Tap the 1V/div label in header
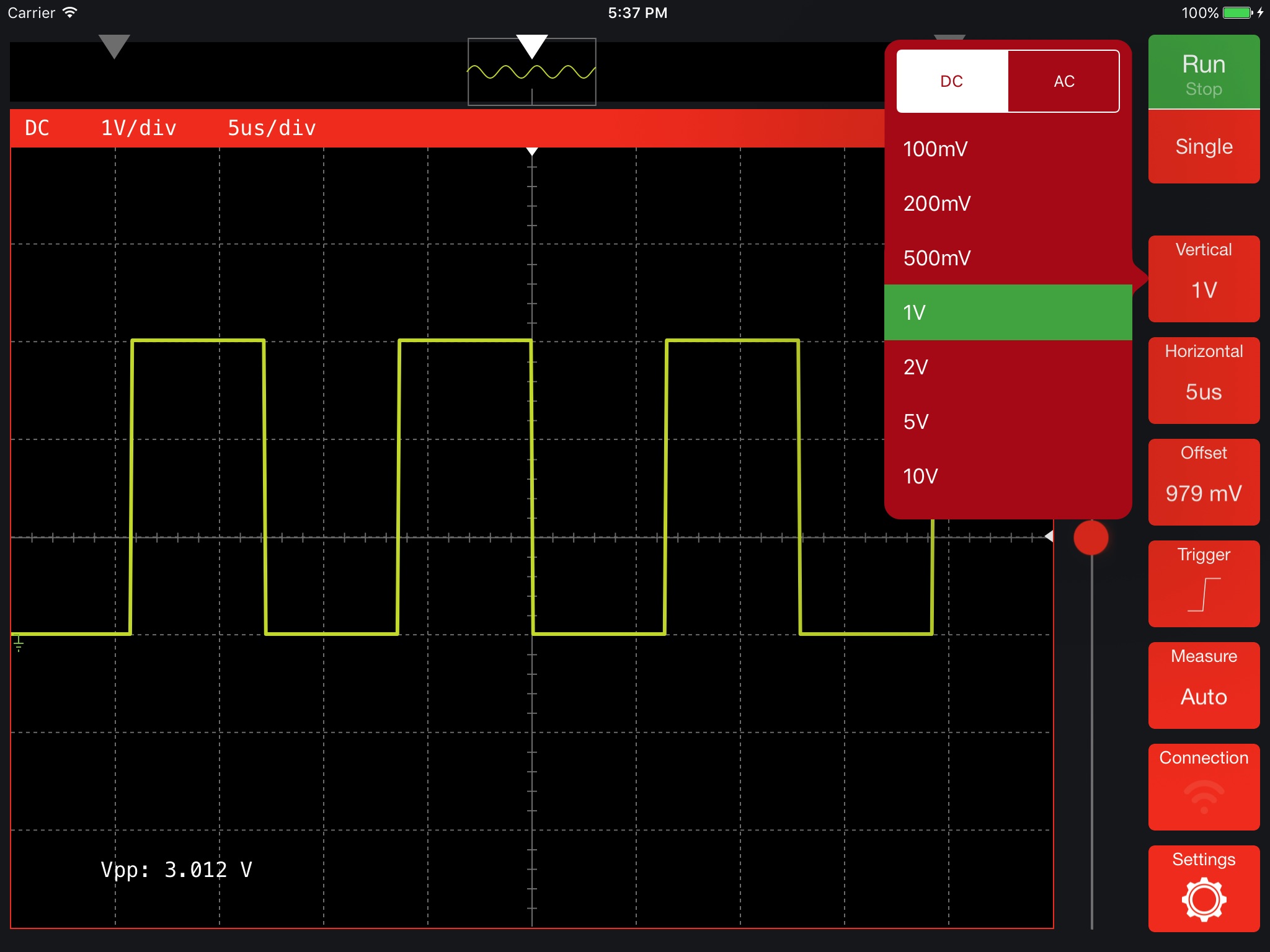The height and width of the screenshot is (952, 1270). [139, 128]
